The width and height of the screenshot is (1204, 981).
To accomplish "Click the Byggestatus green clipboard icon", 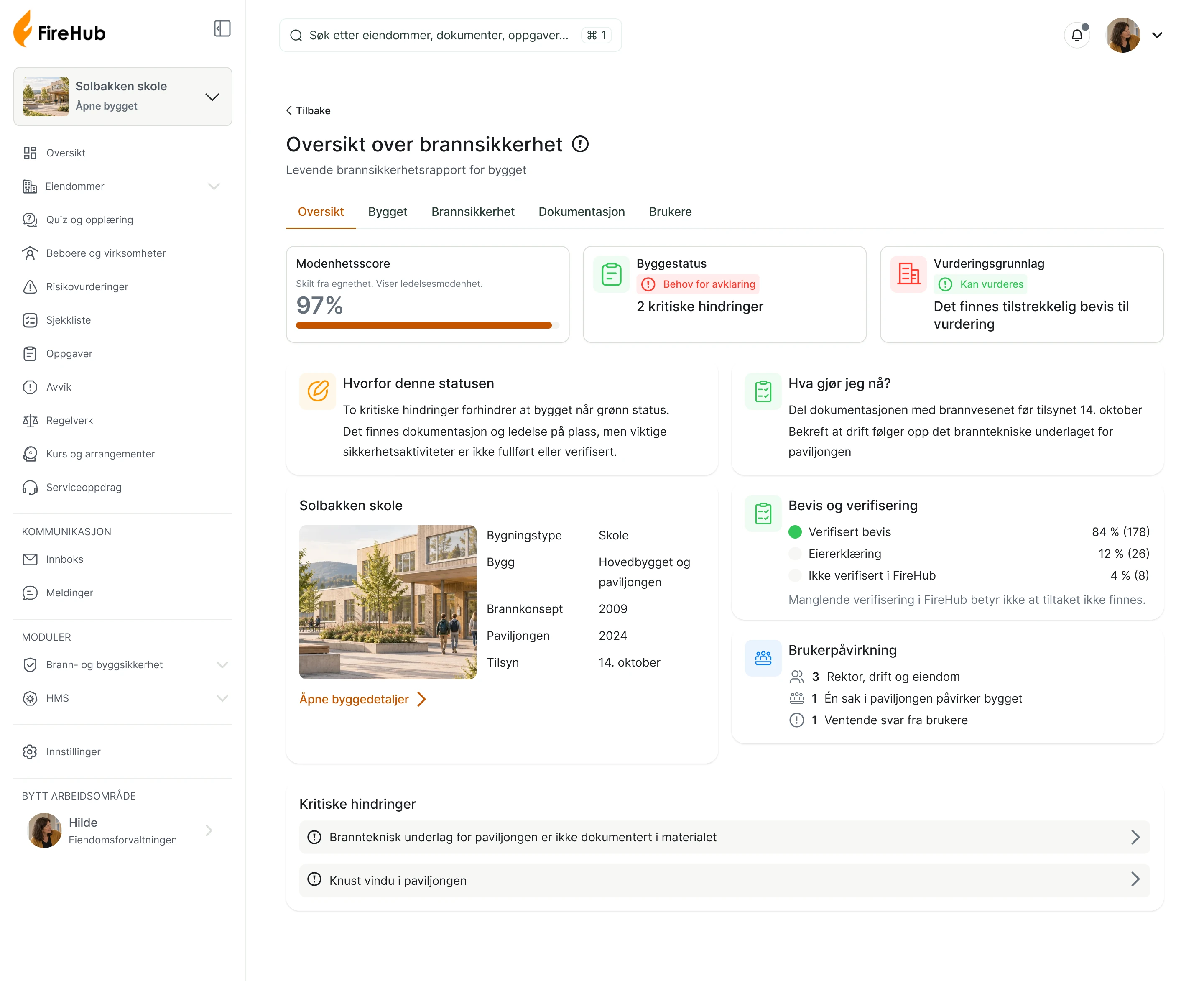I will tap(611, 275).
